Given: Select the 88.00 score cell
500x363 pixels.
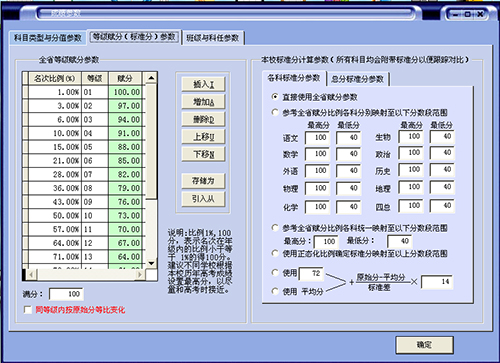Looking at the screenshot, I should 125,147.
